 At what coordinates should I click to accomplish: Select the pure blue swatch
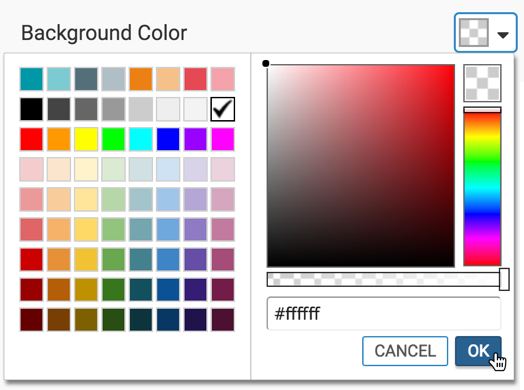168,139
